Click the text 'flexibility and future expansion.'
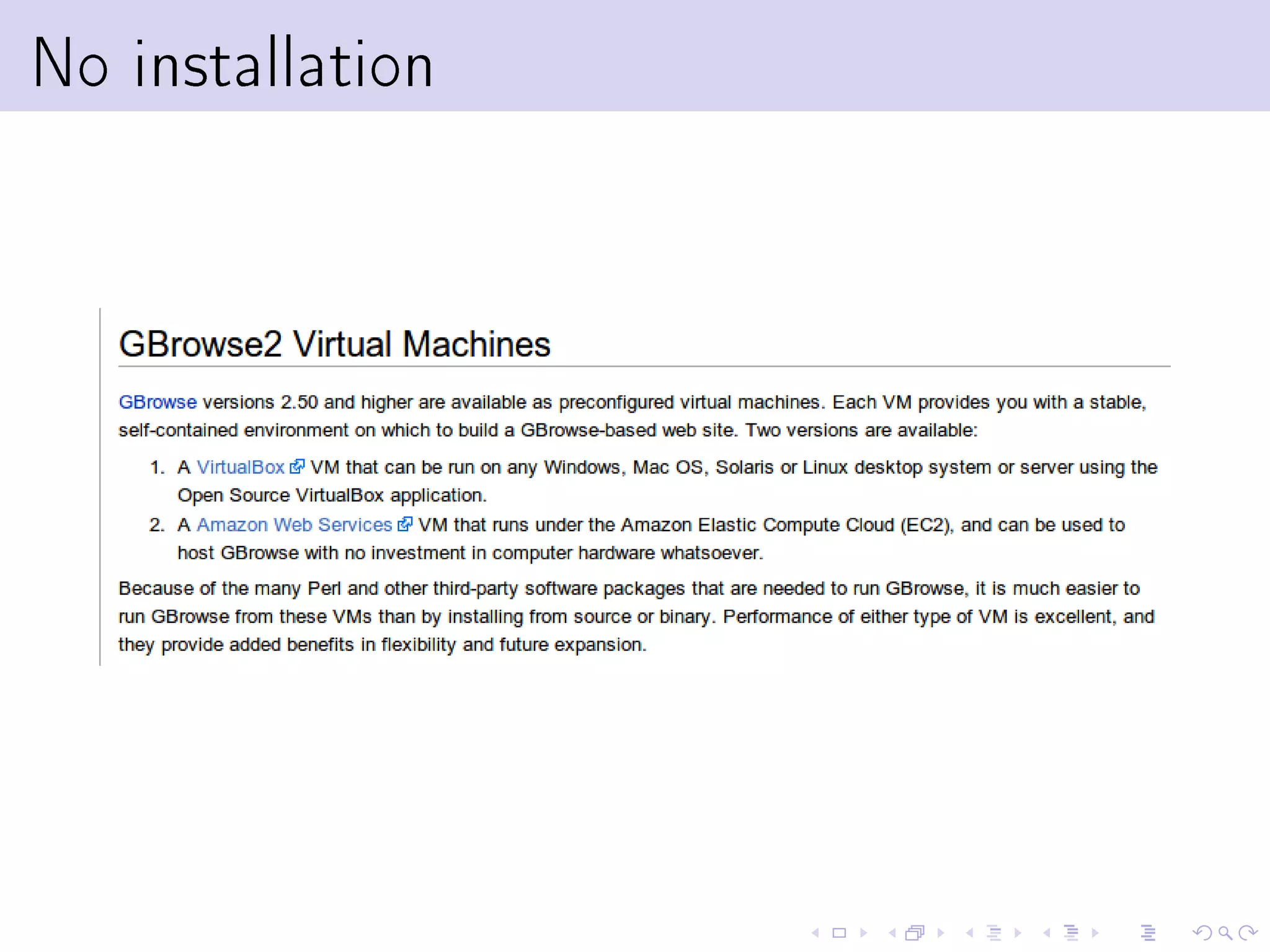The height and width of the screenshot is (952, 1270). [513, 645]
